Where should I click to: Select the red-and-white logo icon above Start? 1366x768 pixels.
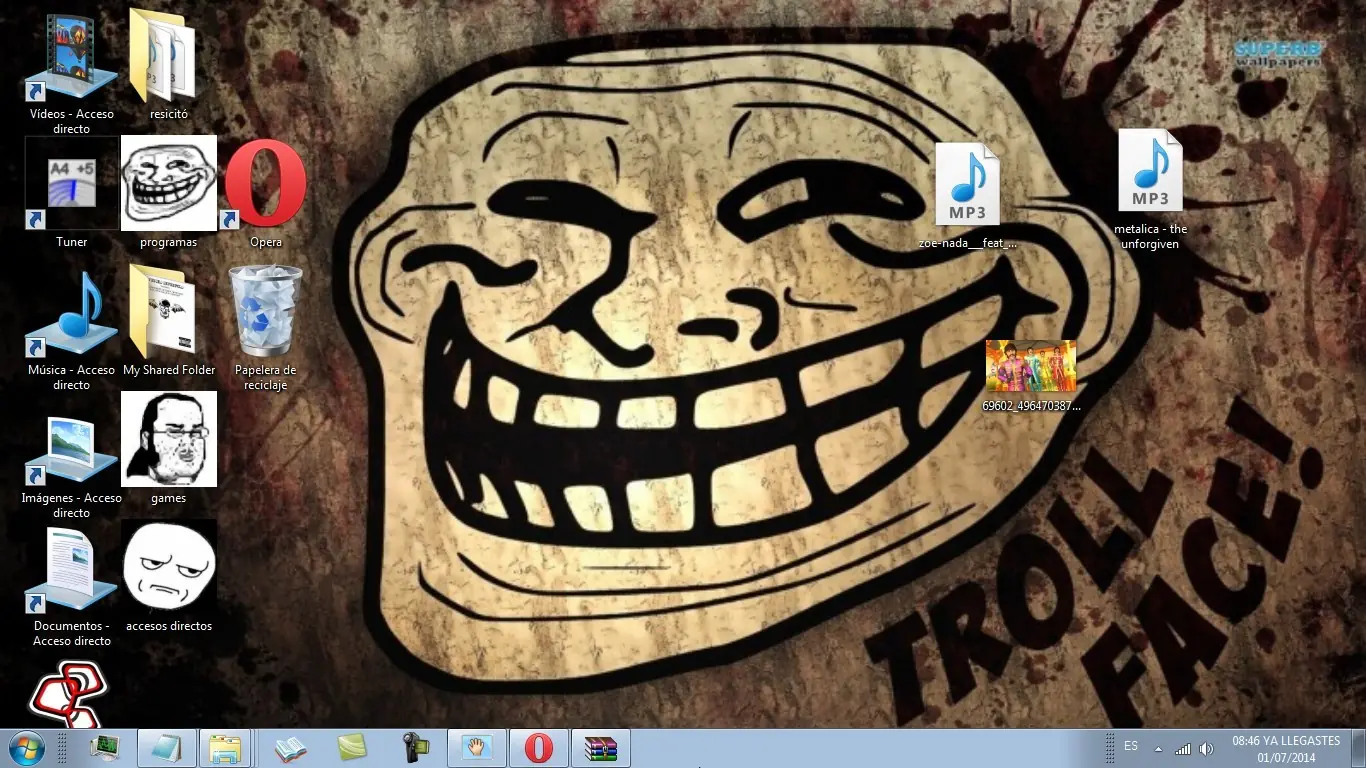68,694
